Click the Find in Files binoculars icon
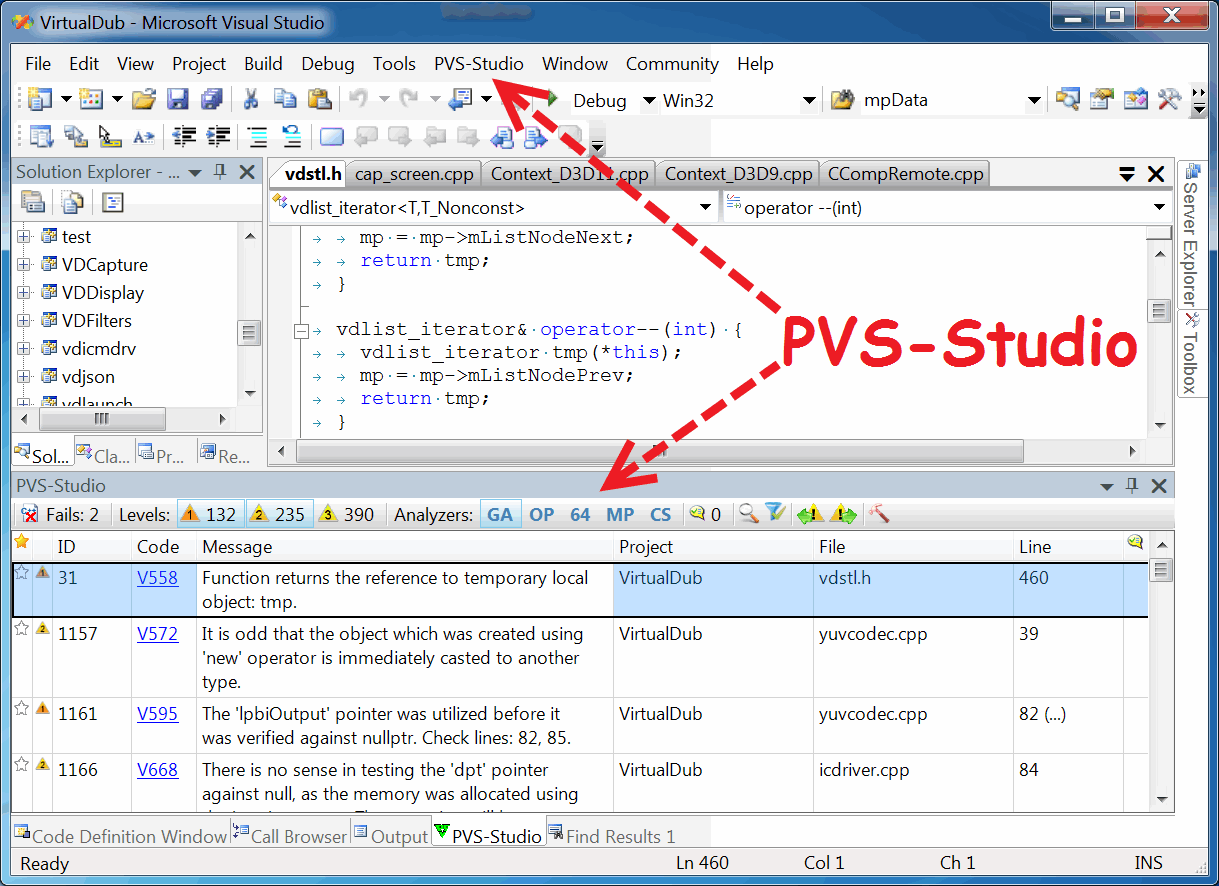Viewport: 1219px width, 886px height. (x=842, y=100)
